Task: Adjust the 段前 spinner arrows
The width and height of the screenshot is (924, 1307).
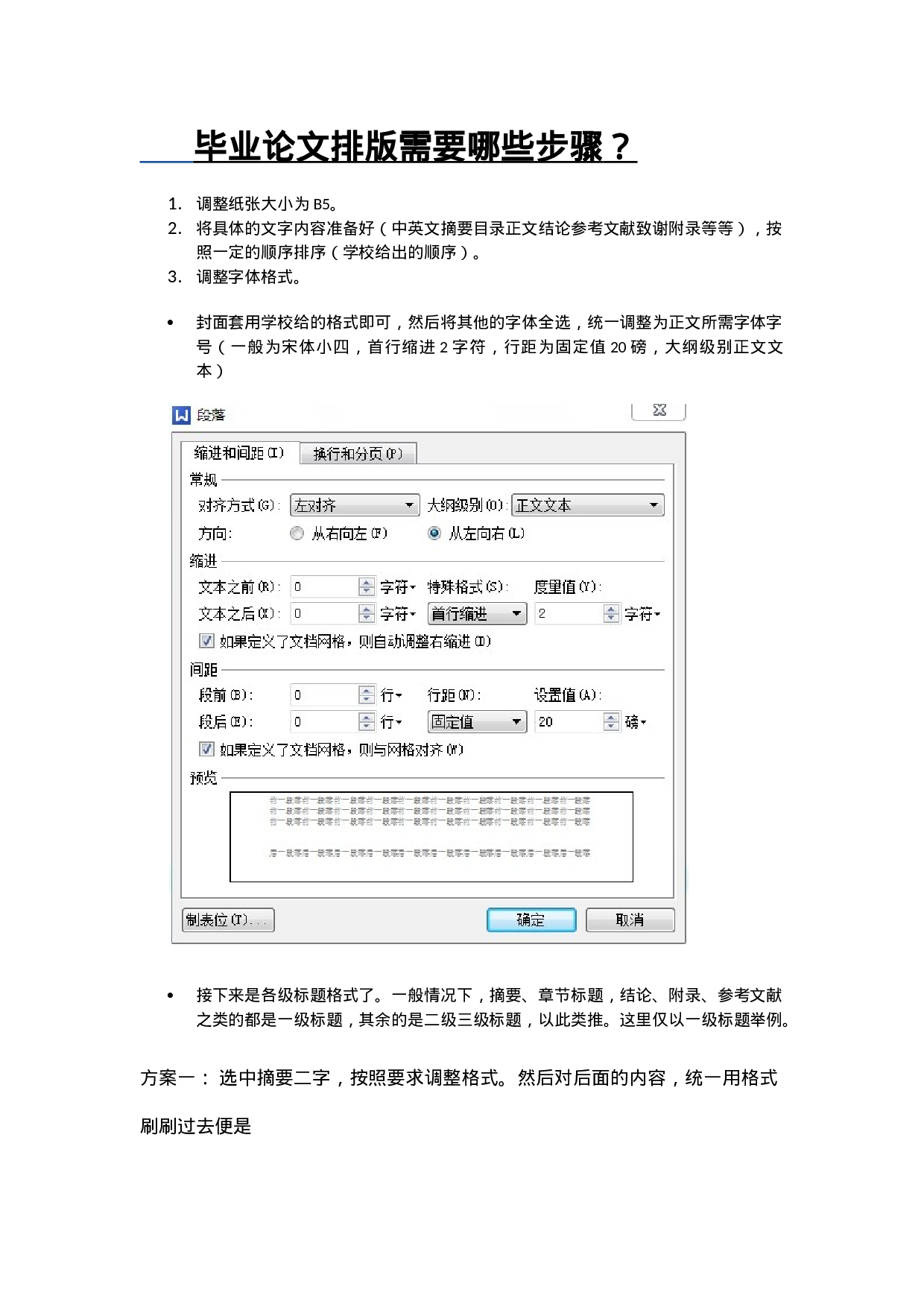Action: pyautogui.click(x=366, y=695)
